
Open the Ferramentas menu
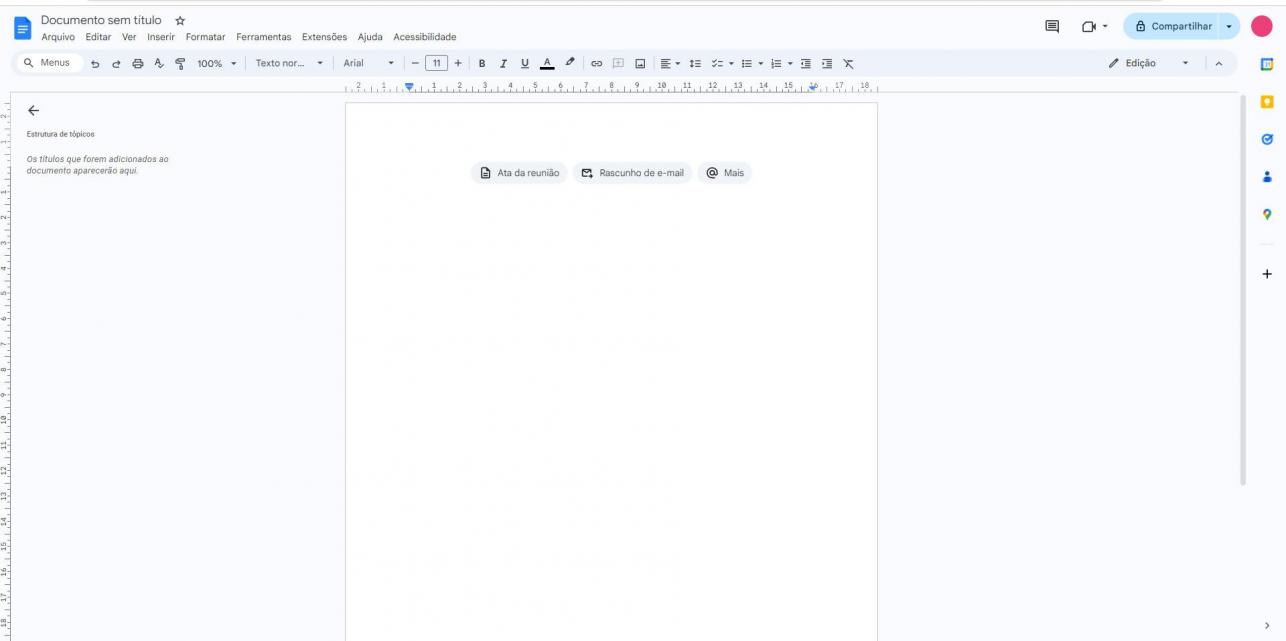264,37
